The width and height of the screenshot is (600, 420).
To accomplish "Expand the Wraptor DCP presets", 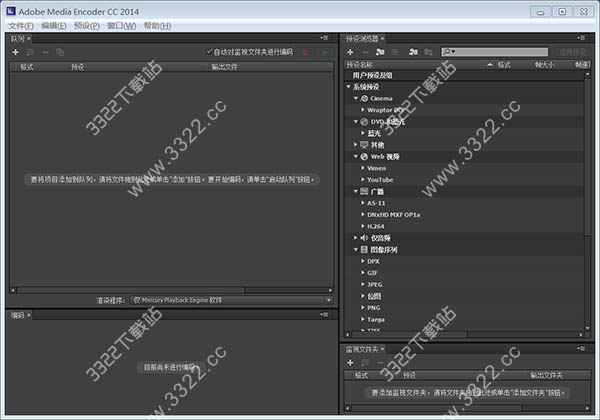I will (x=363, y=110).
